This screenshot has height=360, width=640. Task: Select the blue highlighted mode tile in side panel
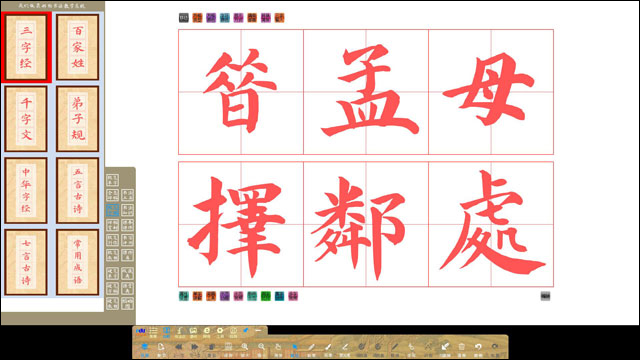[x=112, y=210]
